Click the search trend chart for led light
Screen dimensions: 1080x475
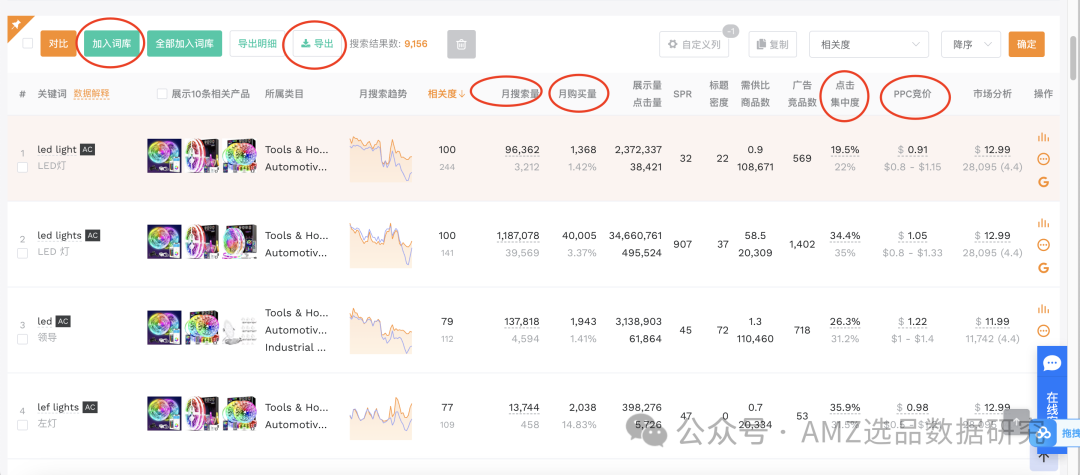tap(381, 158)
